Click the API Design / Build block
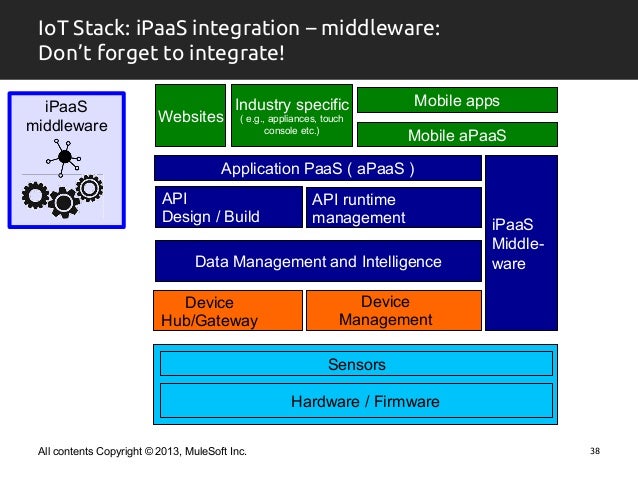Viewport: 638px width, 479px height. pyautogui.click(x=229, y=207)
